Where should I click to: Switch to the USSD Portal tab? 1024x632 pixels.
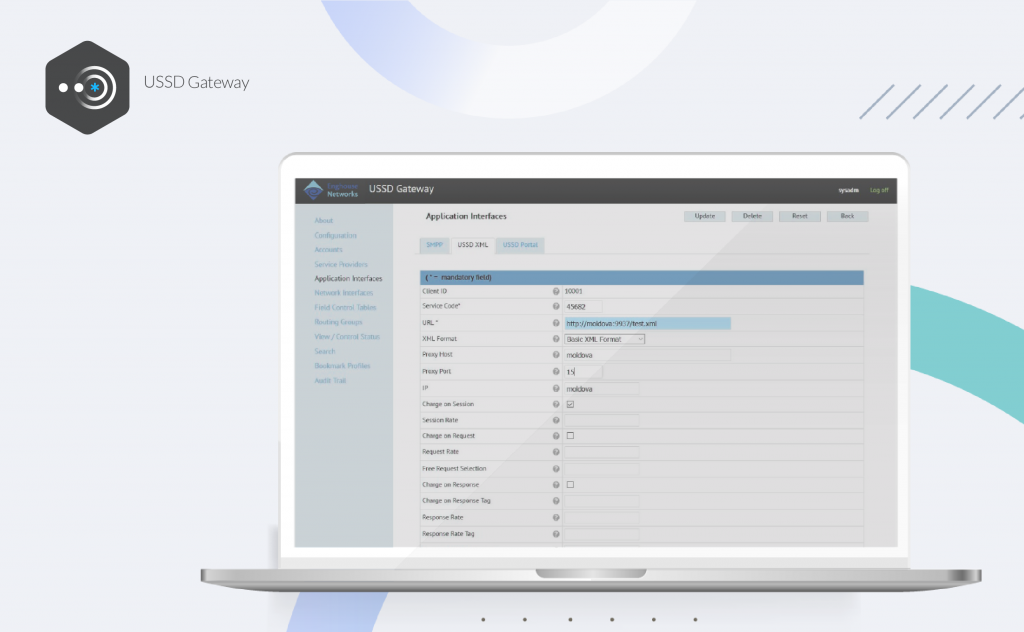point(520,245)
